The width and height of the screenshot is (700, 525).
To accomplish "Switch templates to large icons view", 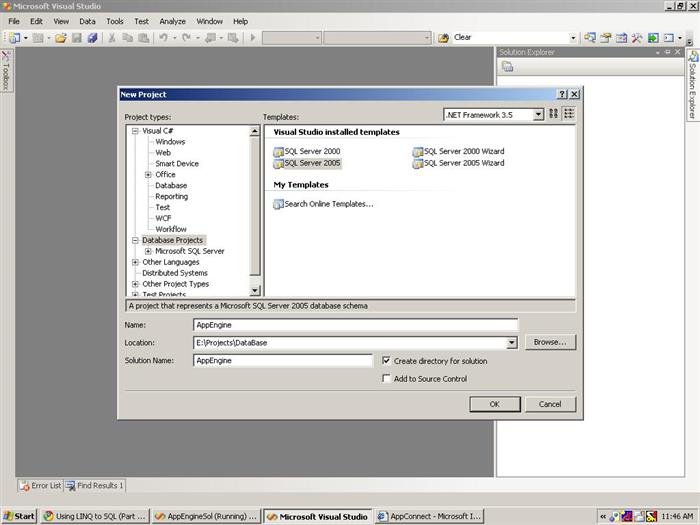I will pyautogui.click(x=554, y=114).
